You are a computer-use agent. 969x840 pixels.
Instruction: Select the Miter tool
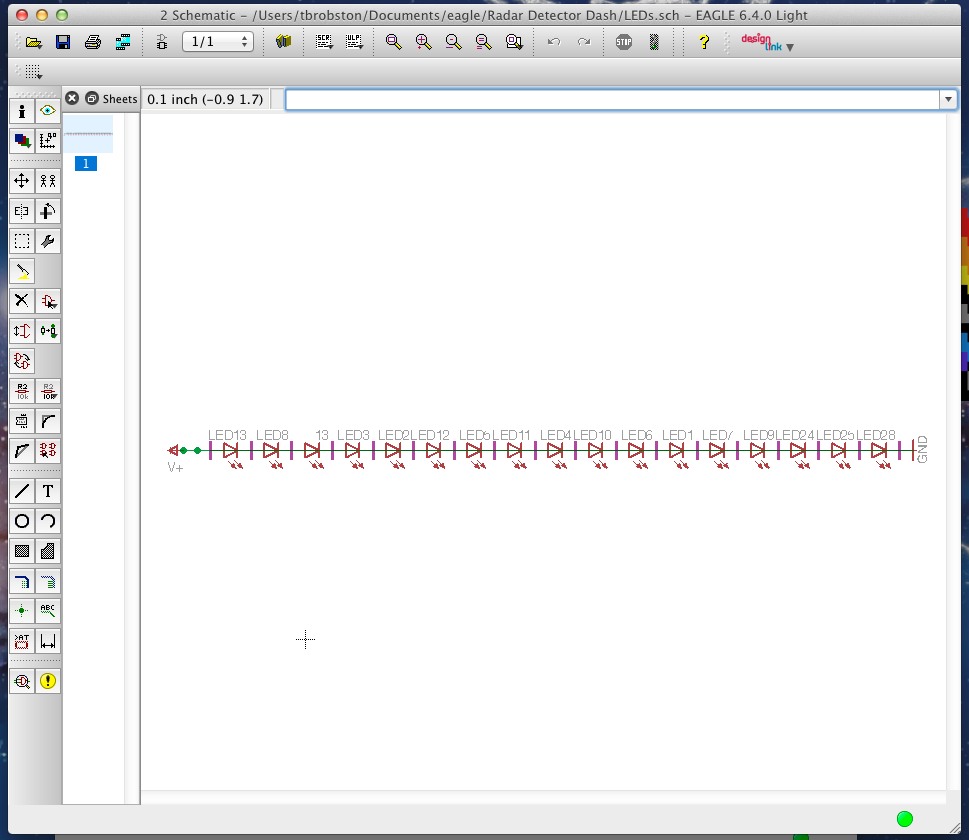(48, 422)
